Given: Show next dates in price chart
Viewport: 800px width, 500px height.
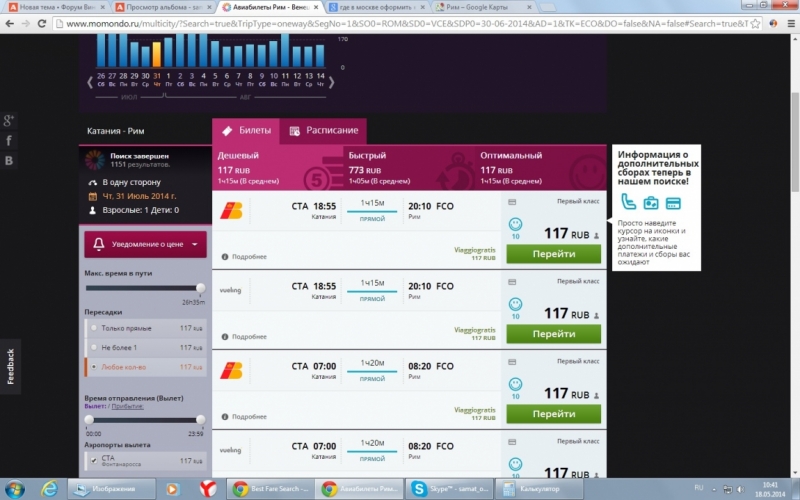Looking at the screenshot, I should point(332,82).
